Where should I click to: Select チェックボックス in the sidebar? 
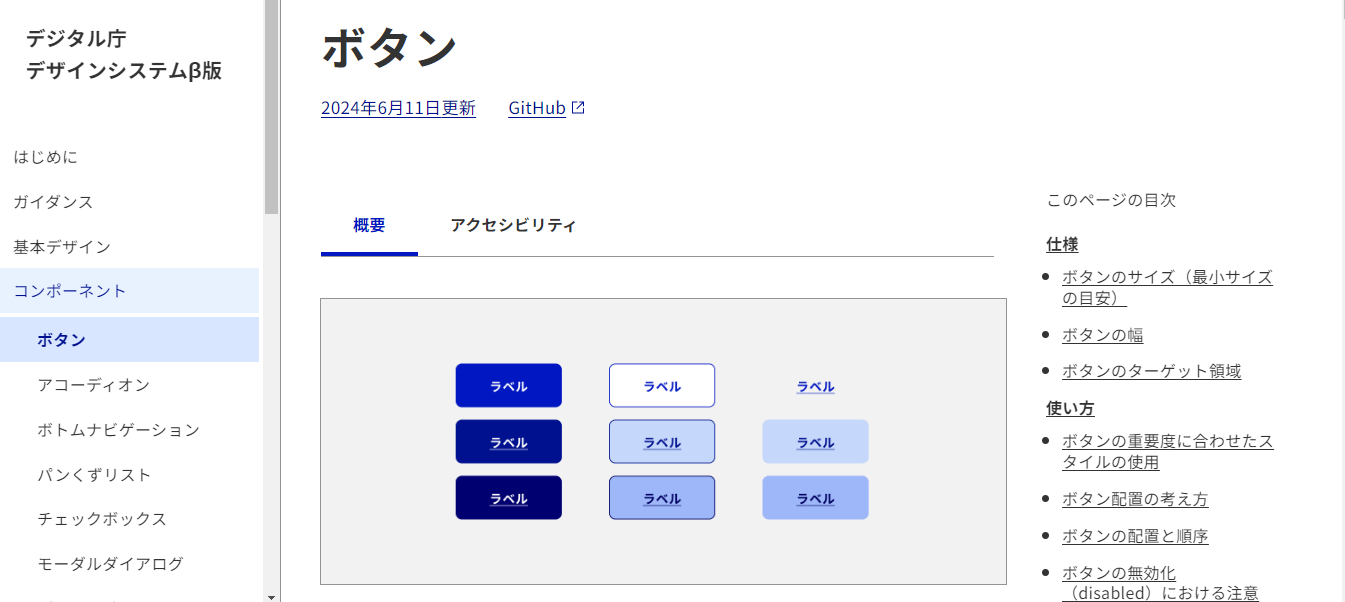pos(102,519)
